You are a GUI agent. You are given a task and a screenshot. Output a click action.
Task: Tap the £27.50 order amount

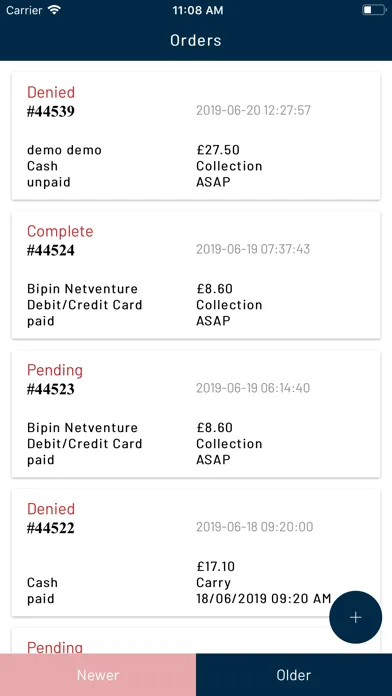click(218, 150)
